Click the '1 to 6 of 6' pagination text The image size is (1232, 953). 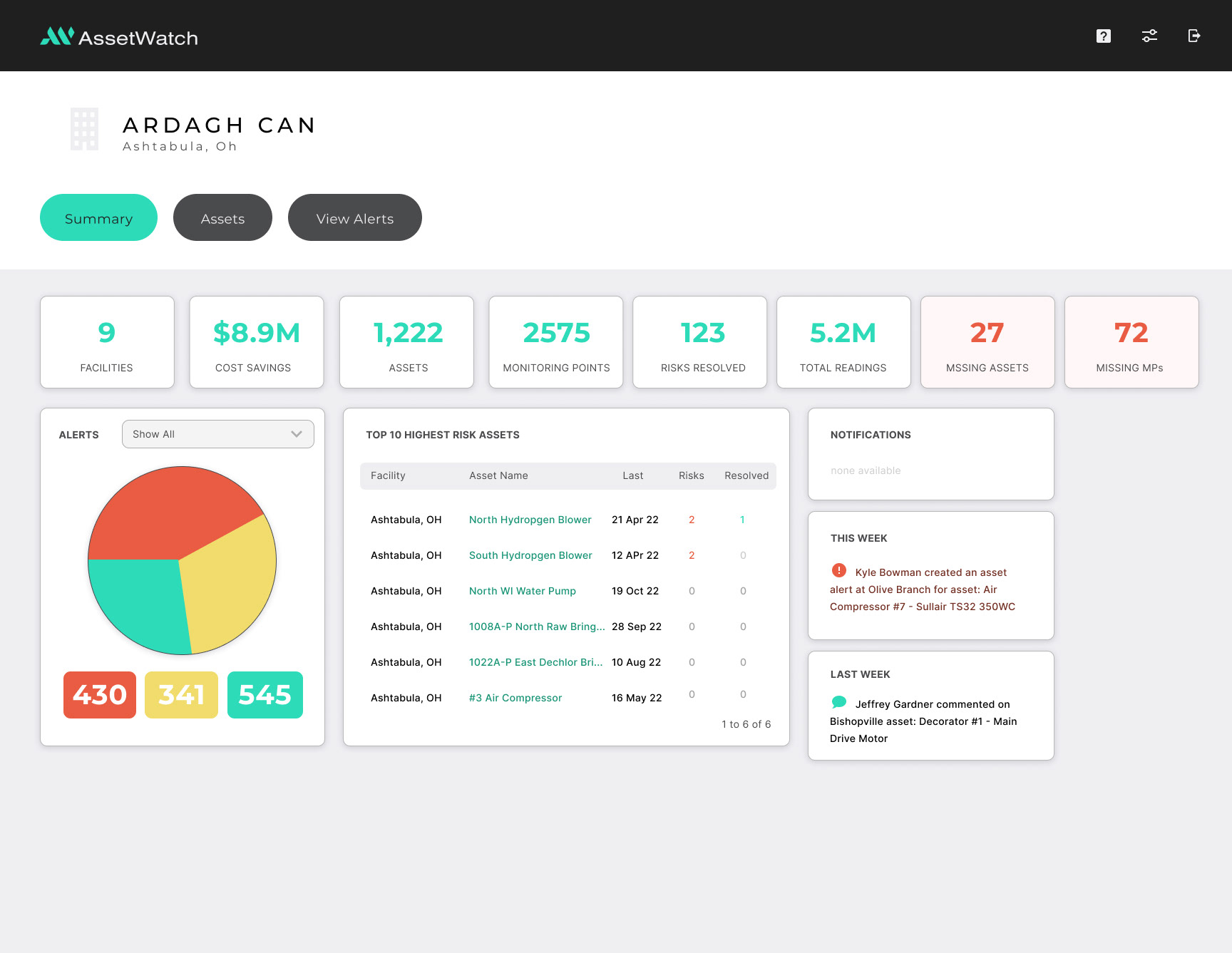pyautogui.click(x=746, y=724)
